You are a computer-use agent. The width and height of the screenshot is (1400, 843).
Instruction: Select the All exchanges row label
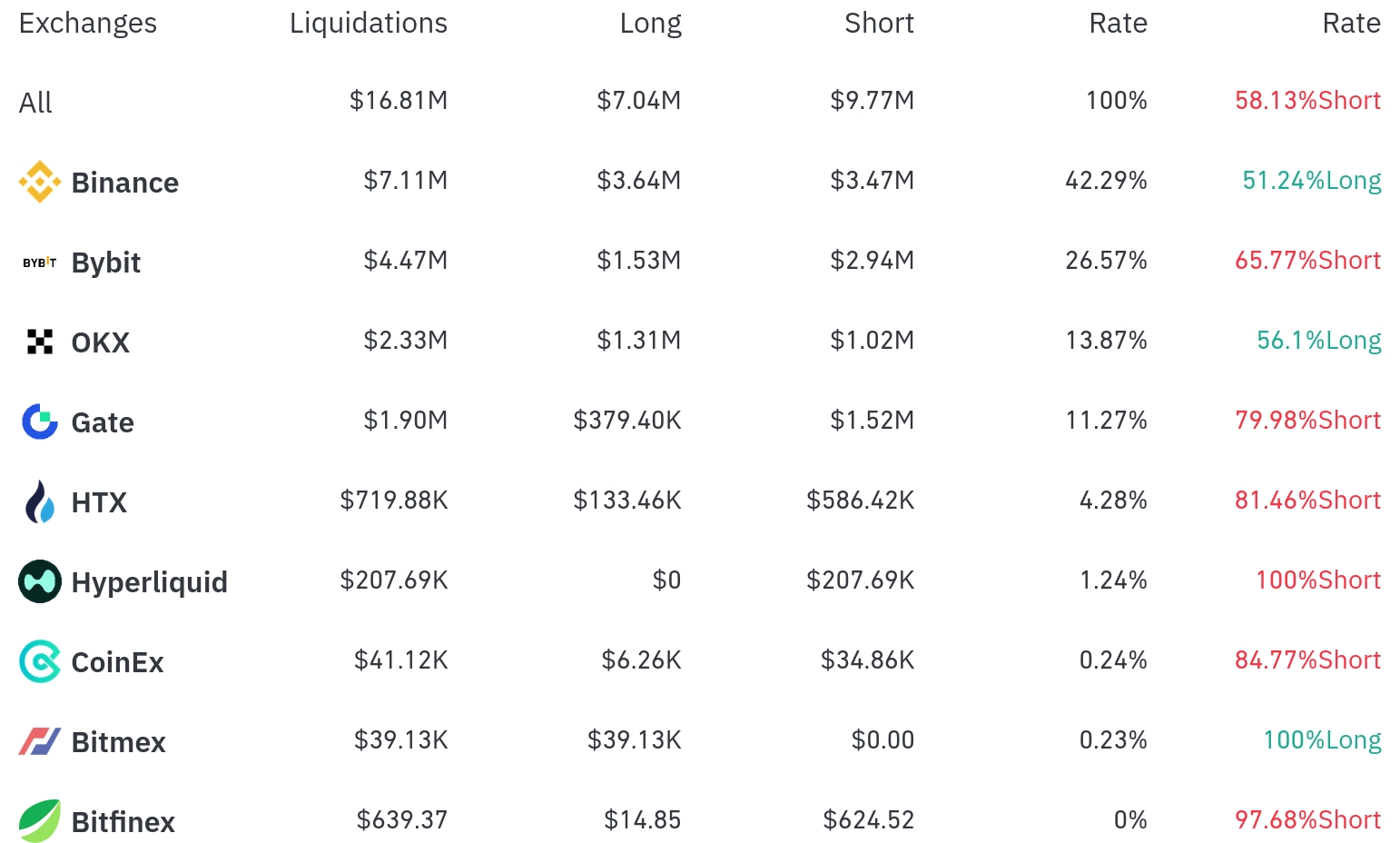(35, 103)
